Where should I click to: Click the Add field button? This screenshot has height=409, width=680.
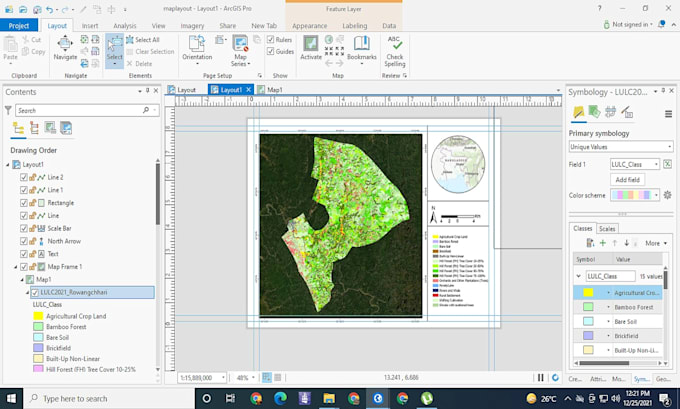point(627,180)
